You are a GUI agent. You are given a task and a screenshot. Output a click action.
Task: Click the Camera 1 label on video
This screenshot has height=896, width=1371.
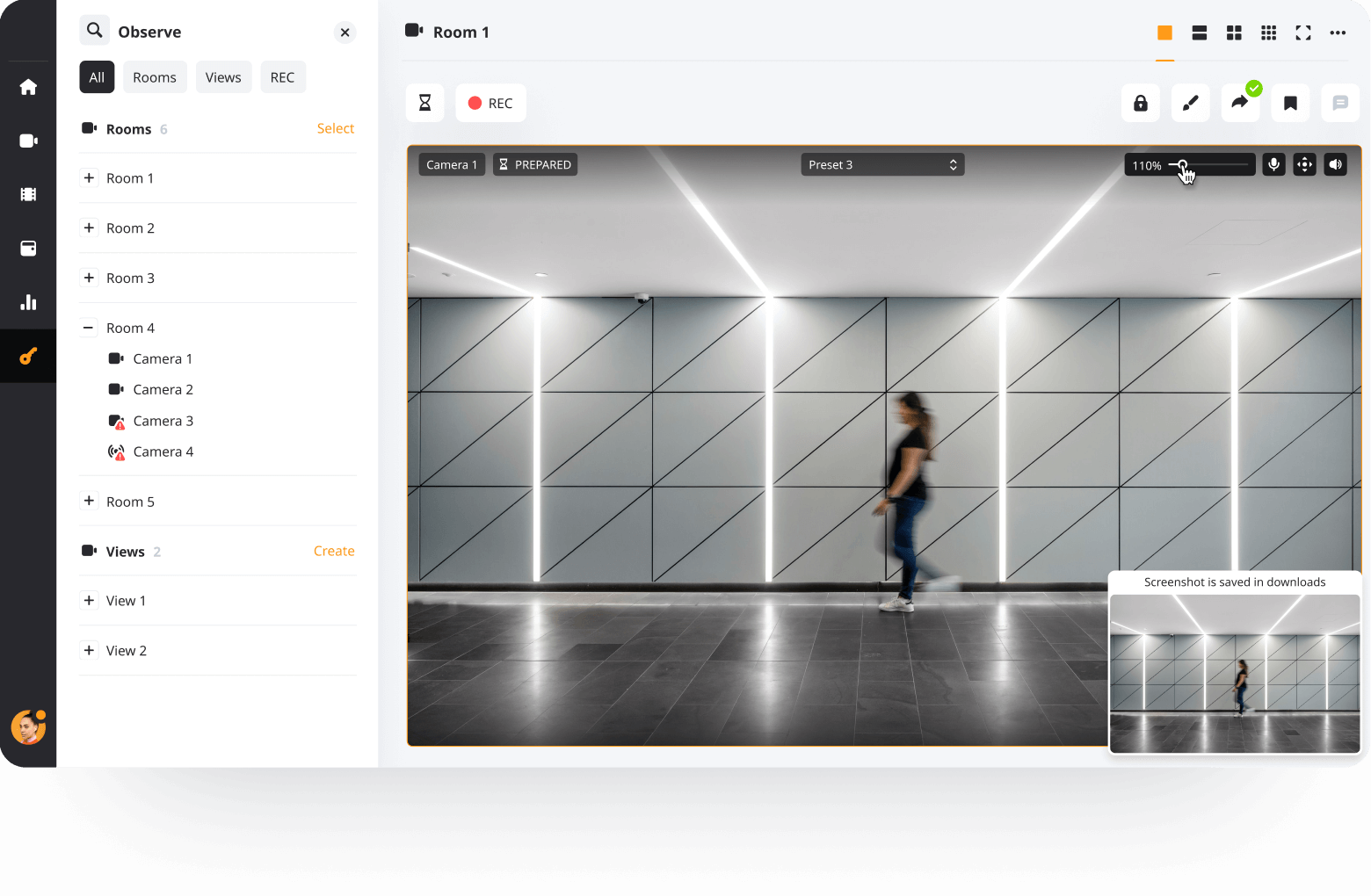pos(452,165)
